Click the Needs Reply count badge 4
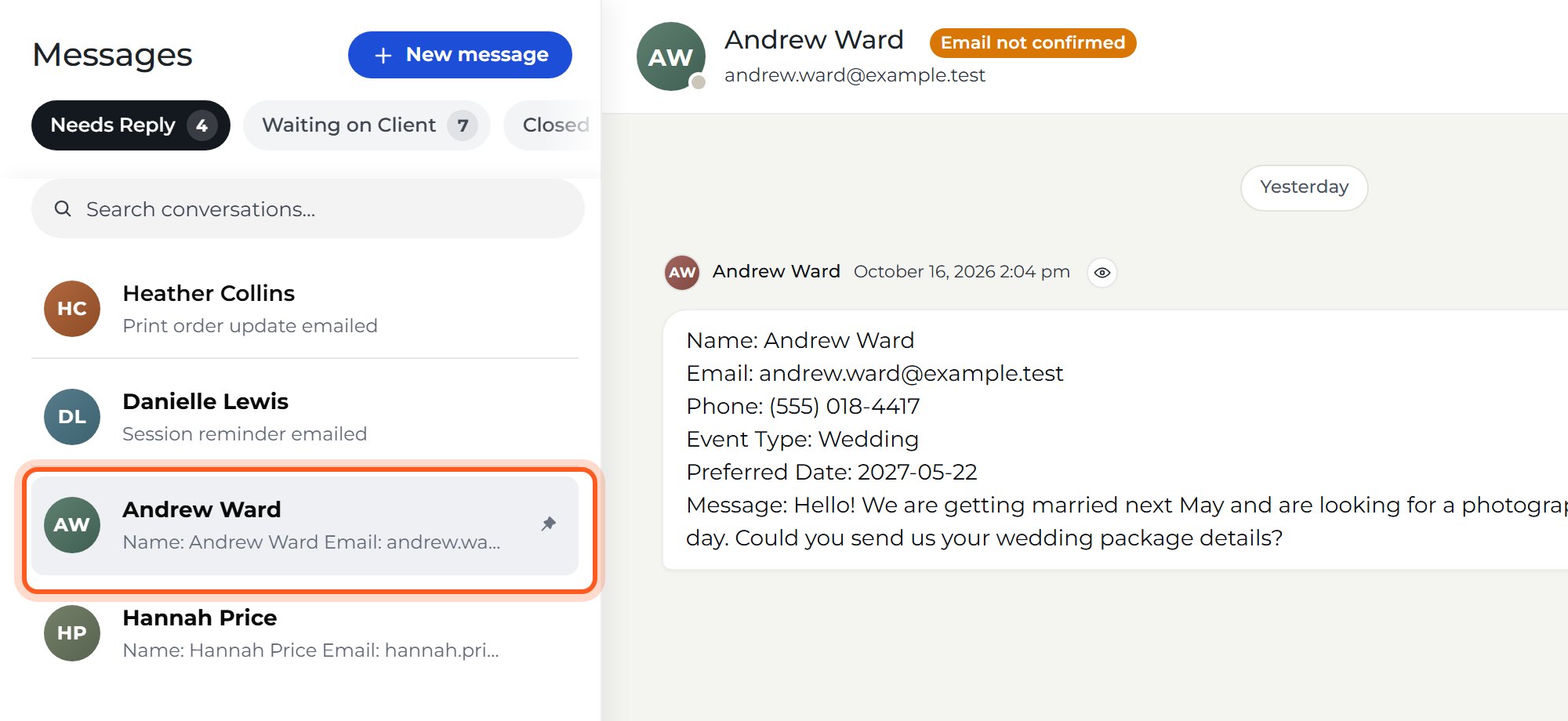 click(x=201, y=125)
